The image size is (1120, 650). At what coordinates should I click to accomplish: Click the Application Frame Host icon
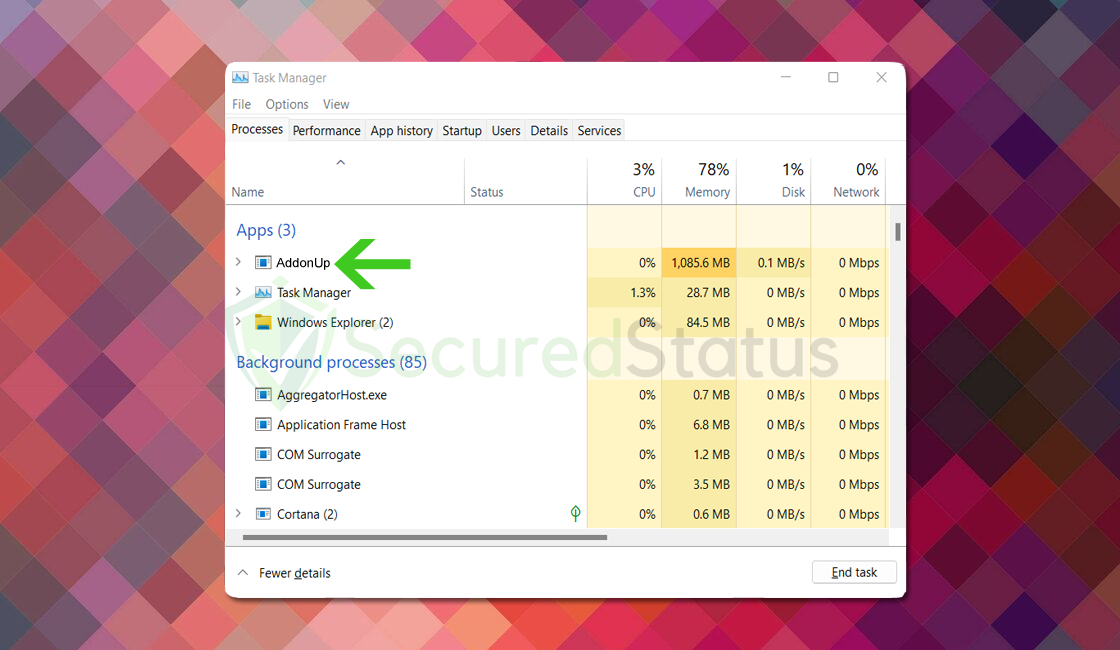tap(263, 425)
